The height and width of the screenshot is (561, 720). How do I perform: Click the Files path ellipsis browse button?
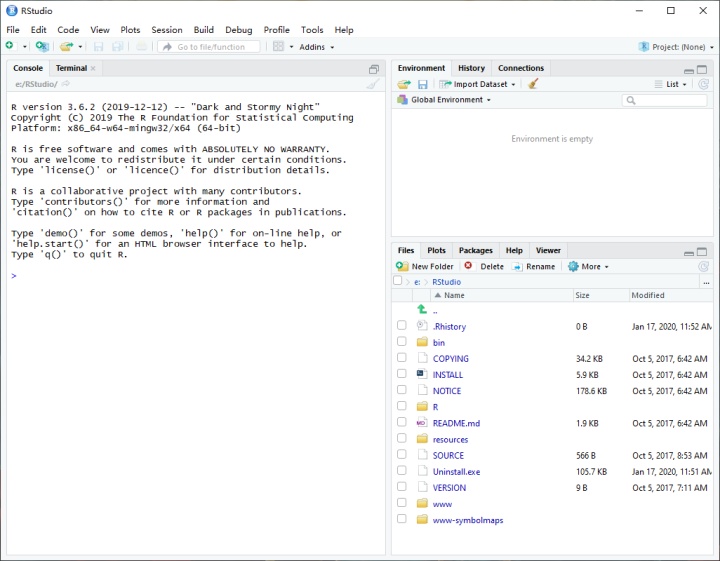(x=707, y=282)
